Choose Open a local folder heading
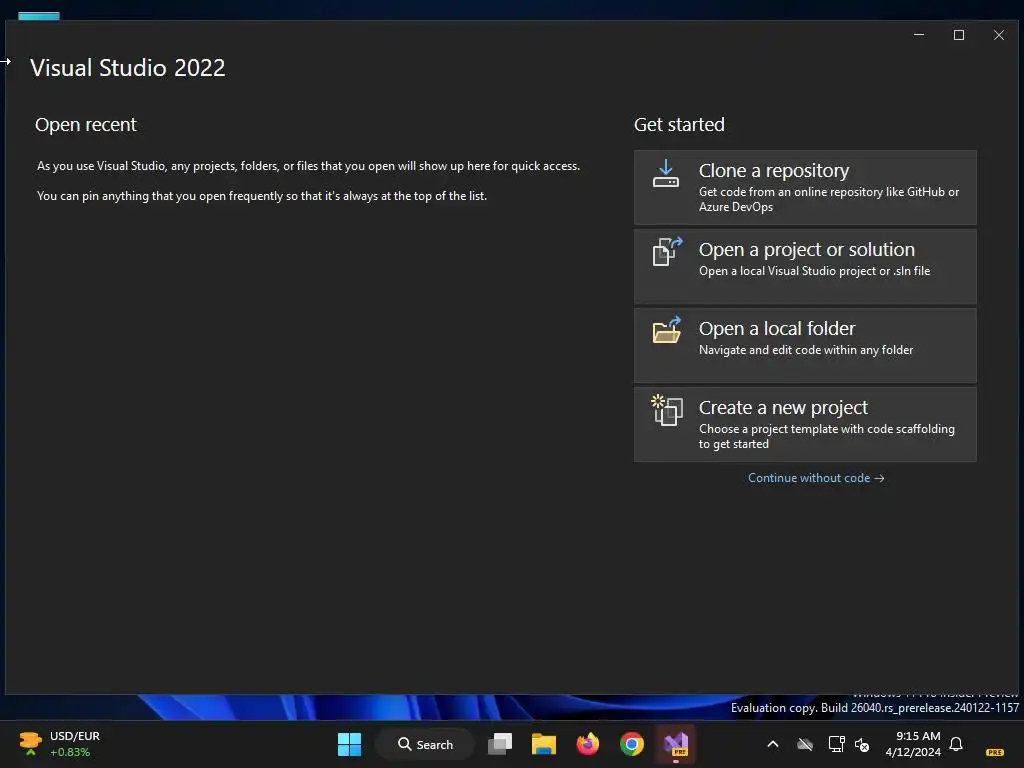This screenshot has height=768, width=1024. 776,328
